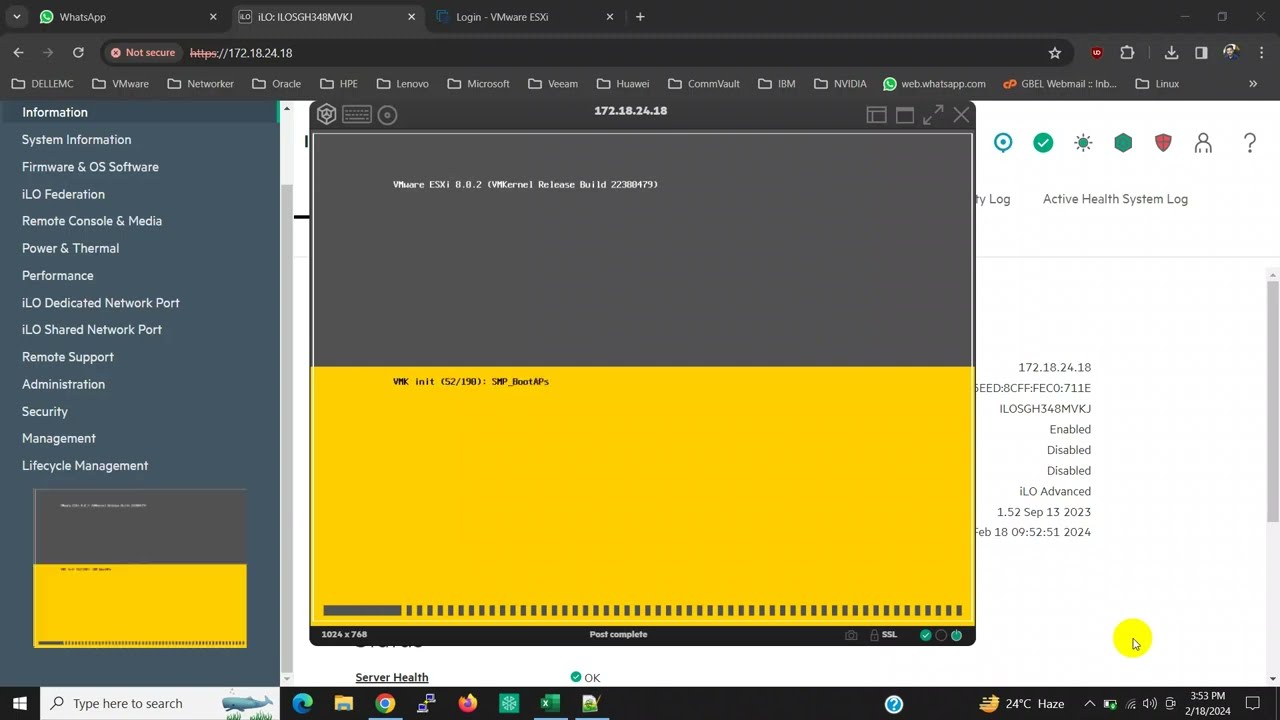This screenshot has width=1280, height=720.
Task: Click the Windows taskbar search box
Action: (160, 703)
